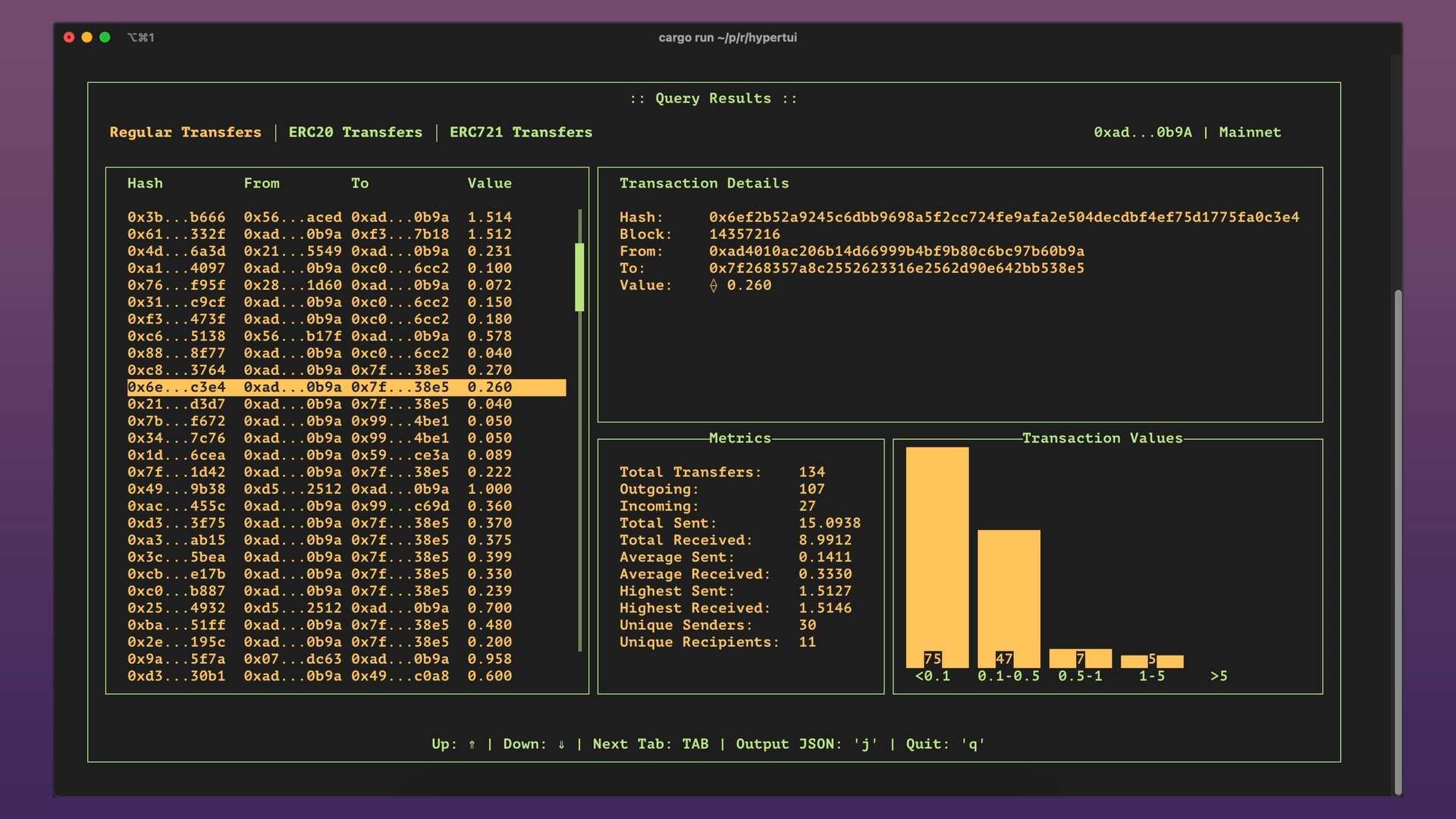Select the row with hash 0x7f...1d42
Viewport: 1456px width, 819px height.
(347, 472)
